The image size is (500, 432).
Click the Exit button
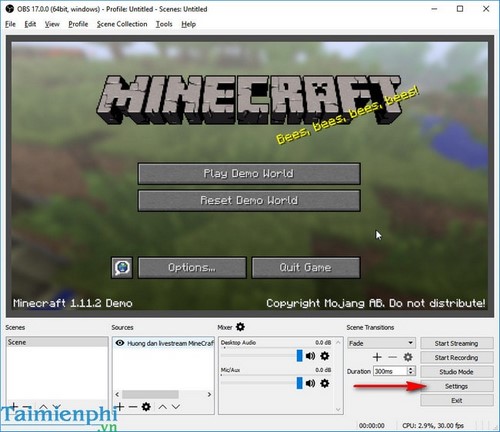click(457, 401)
